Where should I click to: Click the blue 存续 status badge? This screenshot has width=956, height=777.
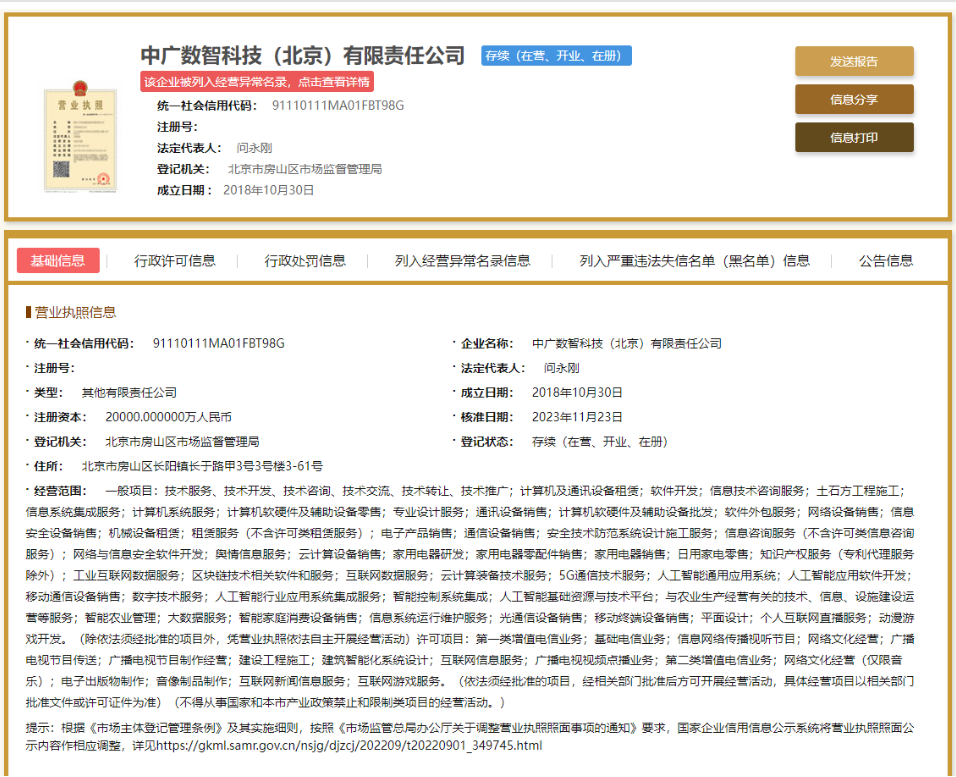click(555, 56)
